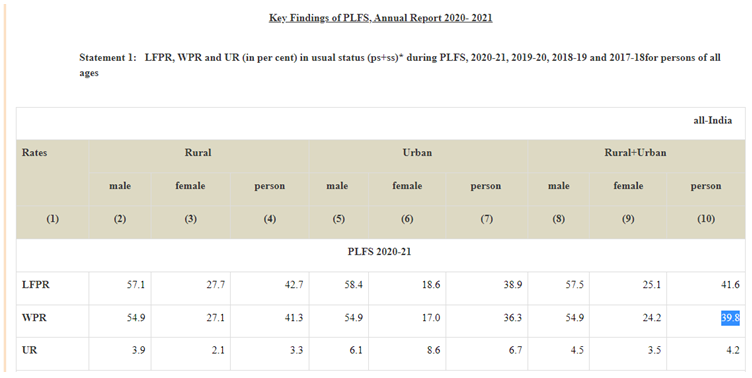Viewport: 752px width, 378px height.
Task: Click 'person' header under Rural+Urban
Action: [x=706, y=186]
